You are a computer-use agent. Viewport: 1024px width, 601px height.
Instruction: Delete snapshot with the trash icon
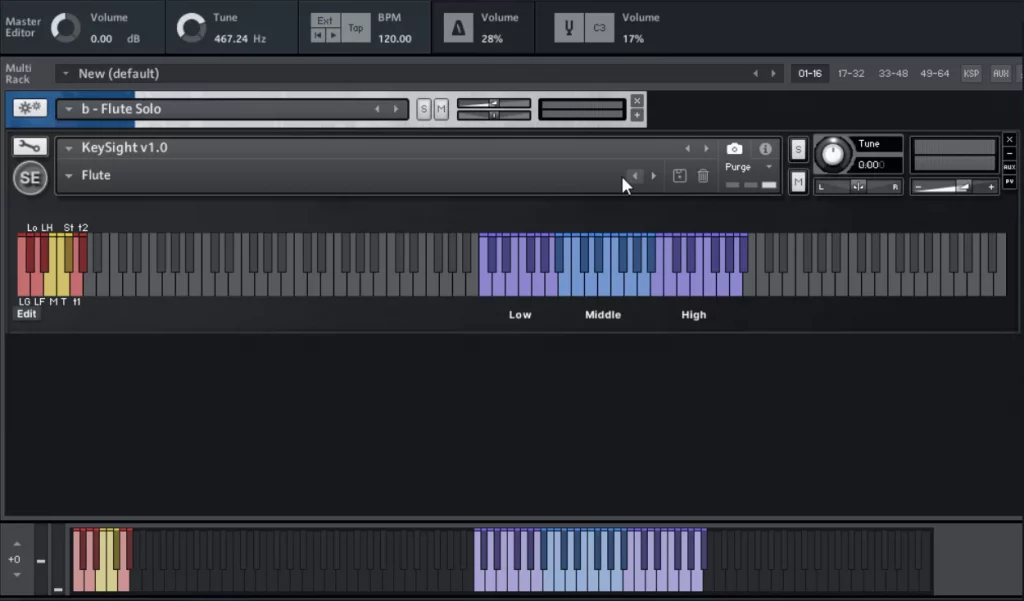pyautogui.click(x=703, y=176)
